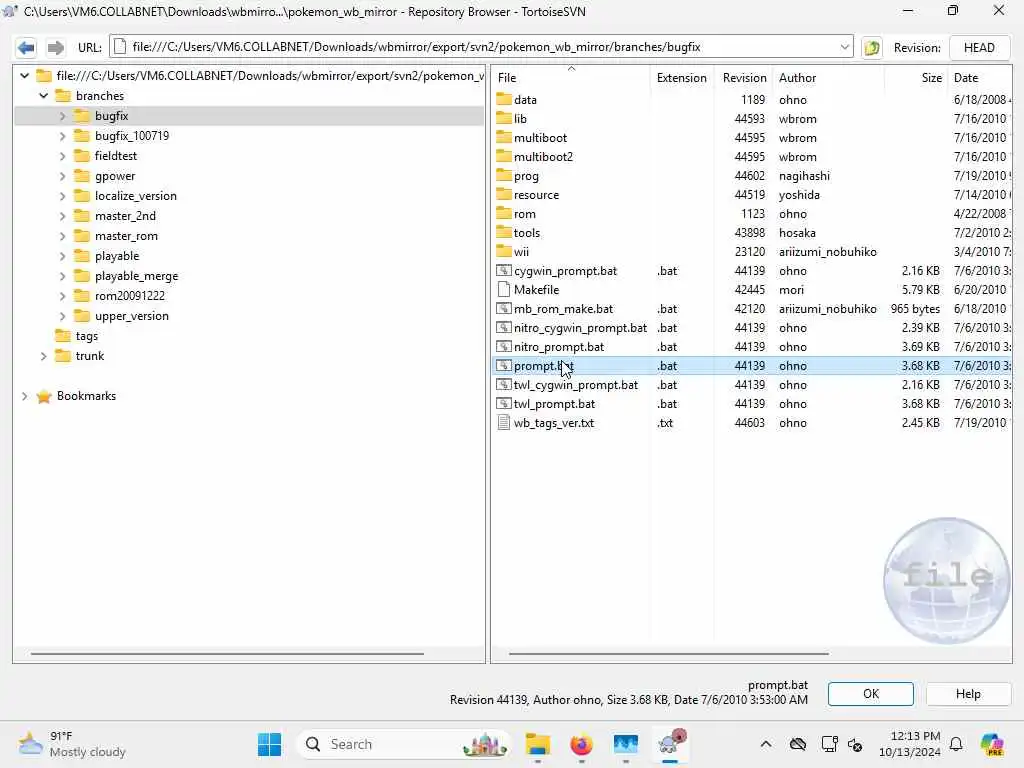The height and width of the screenshot is (768, 1024).
Task: Open Firefox from the taskbar
Action: point(581,744)
